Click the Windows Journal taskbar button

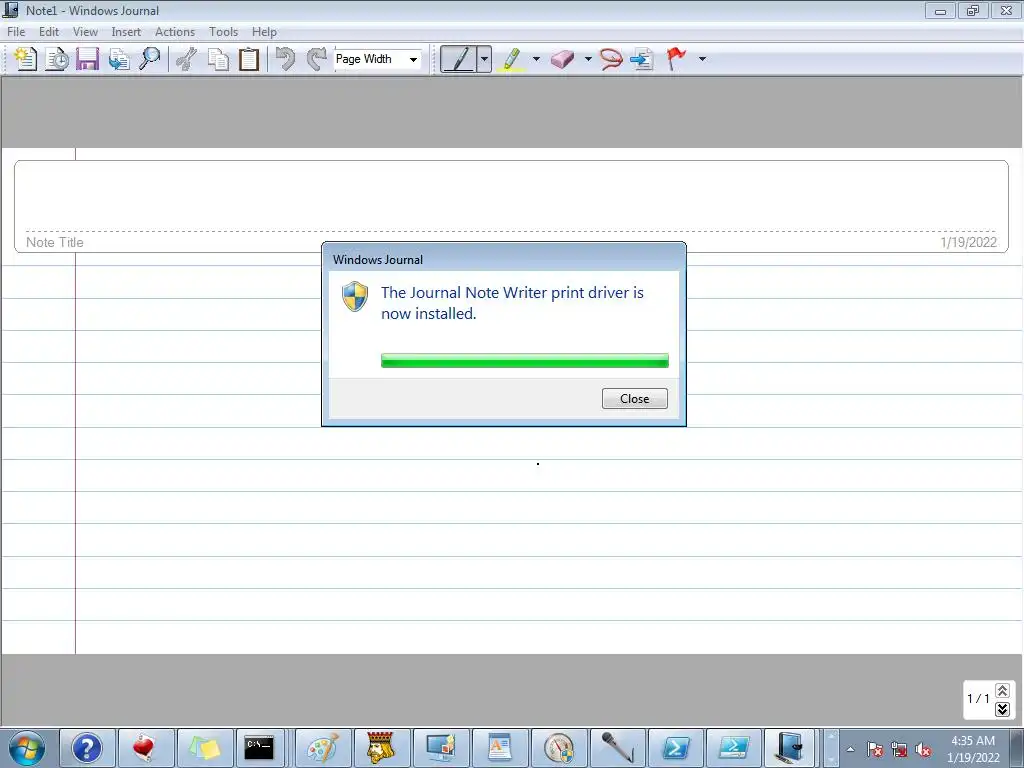(790, 748)
